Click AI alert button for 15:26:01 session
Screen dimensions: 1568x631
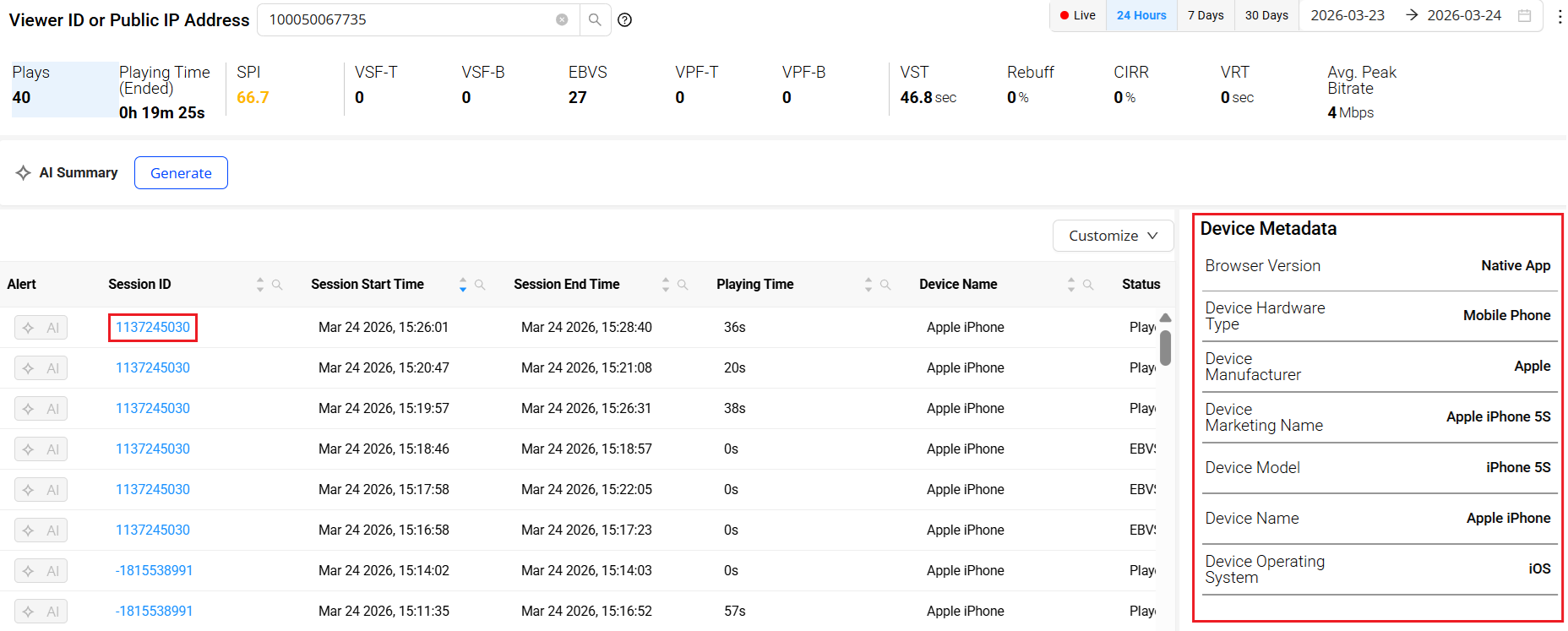[x=41, y=328]
